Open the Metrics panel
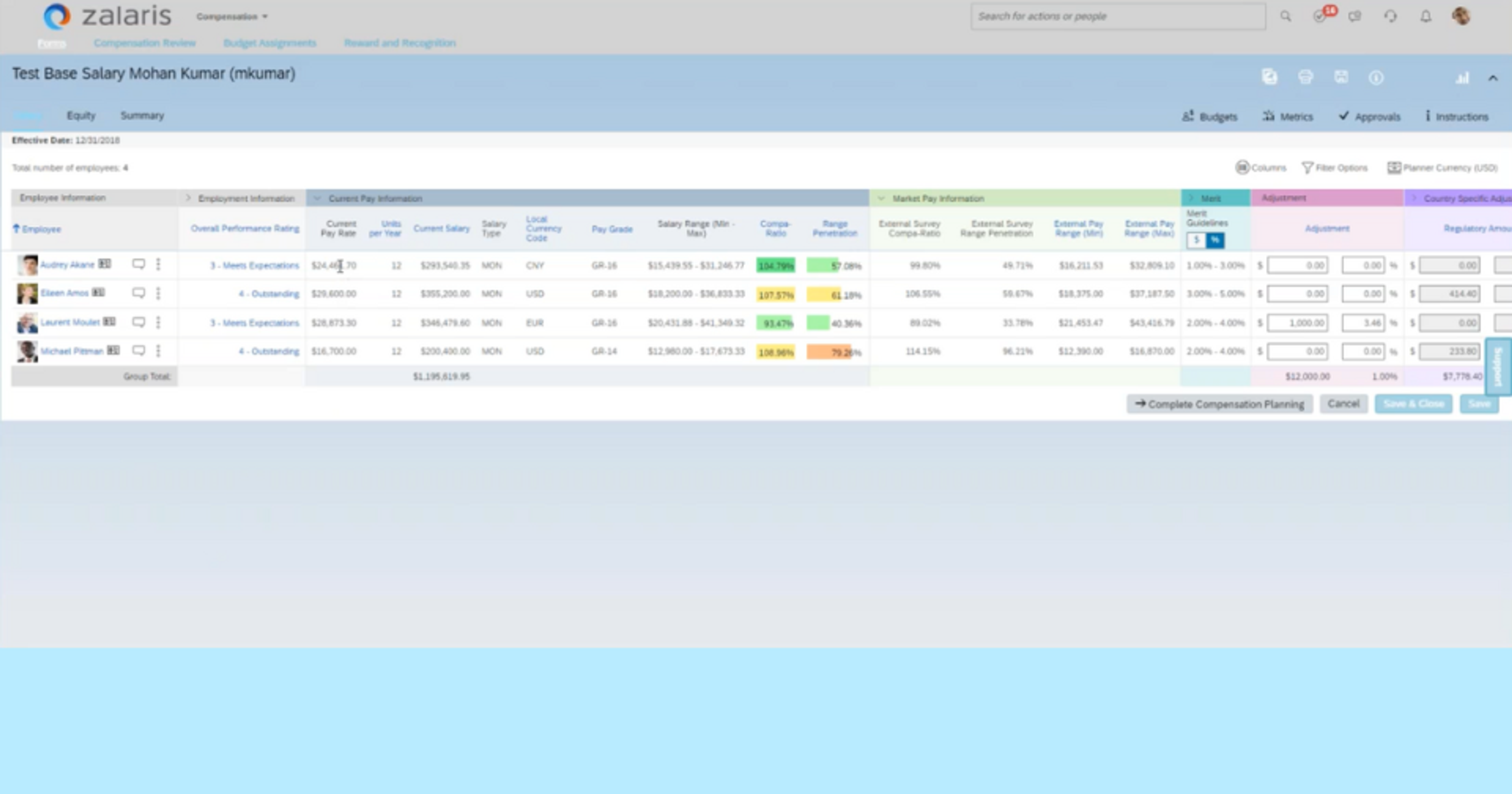The width and height of the screenshot is (1512, 794). 1288,116
